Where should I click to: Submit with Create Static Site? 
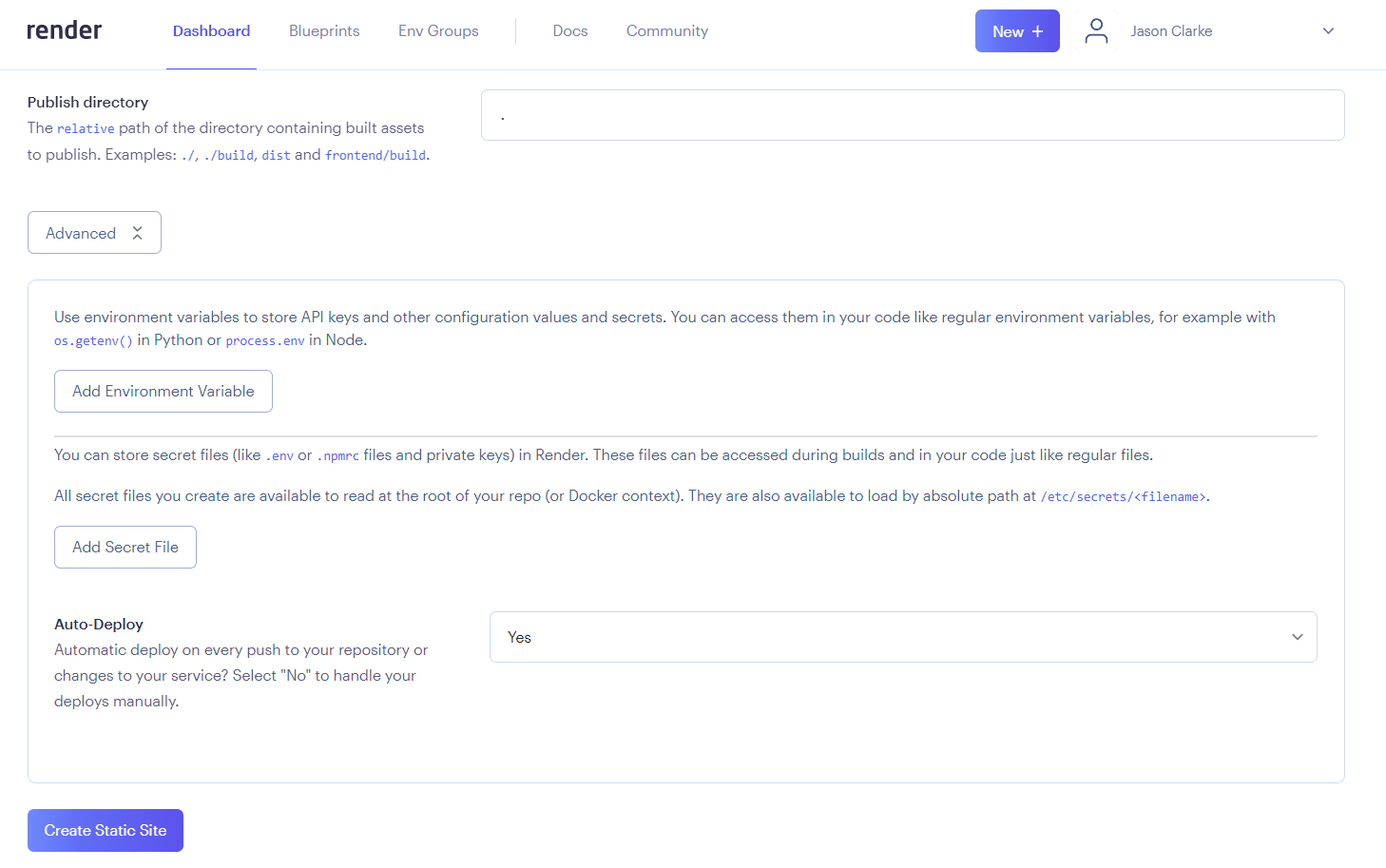106,830
